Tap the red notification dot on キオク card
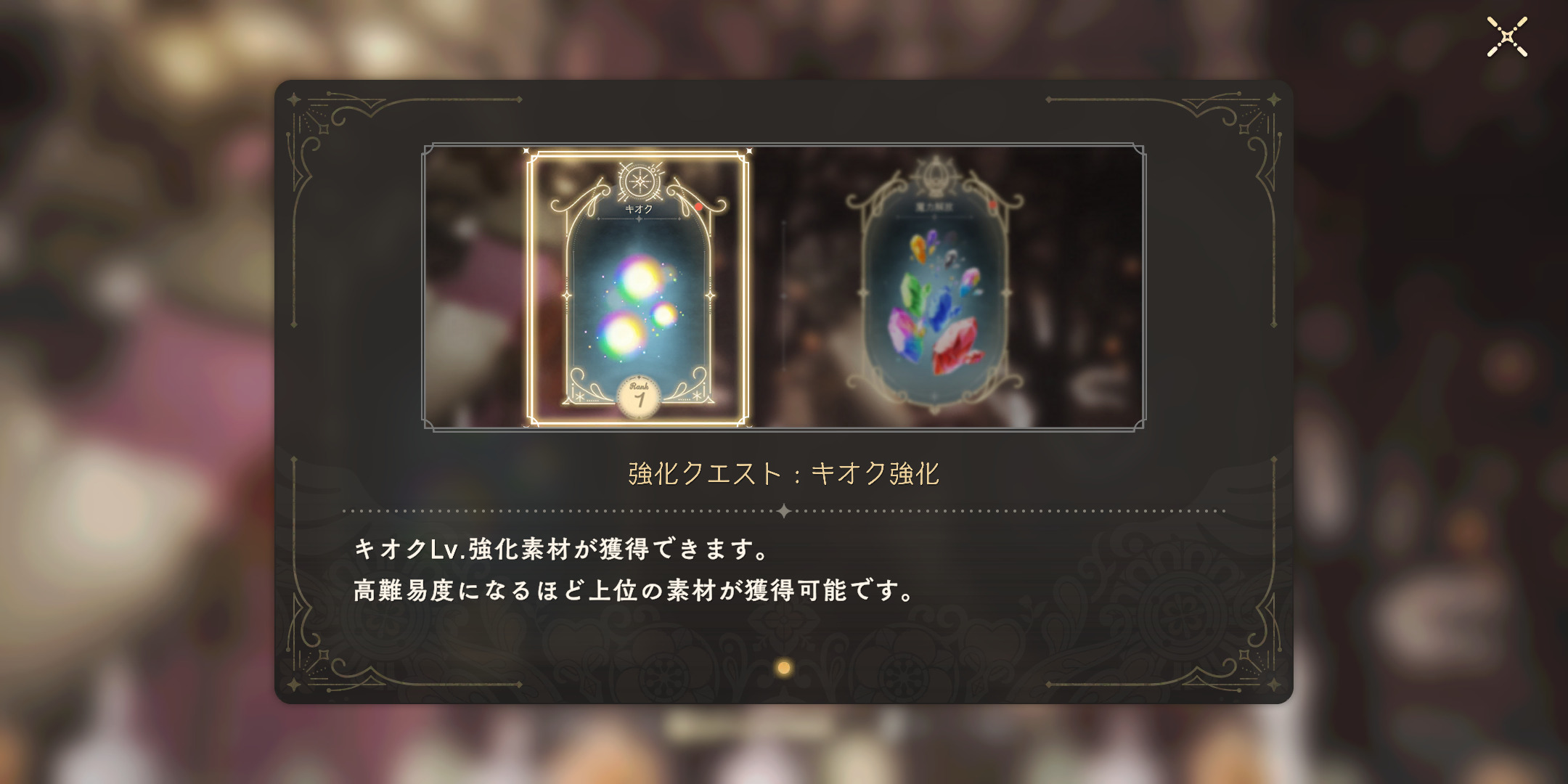The height and width of the screenshot is (784, 1568). coord(699,207)
